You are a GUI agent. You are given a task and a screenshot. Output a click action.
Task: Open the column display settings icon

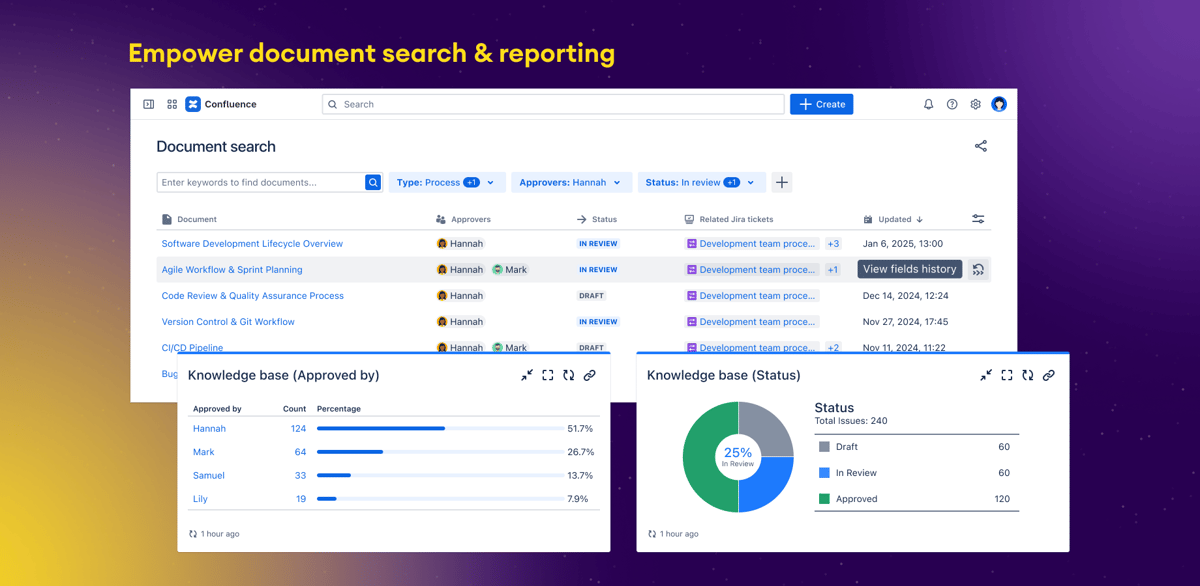point(978,218)
